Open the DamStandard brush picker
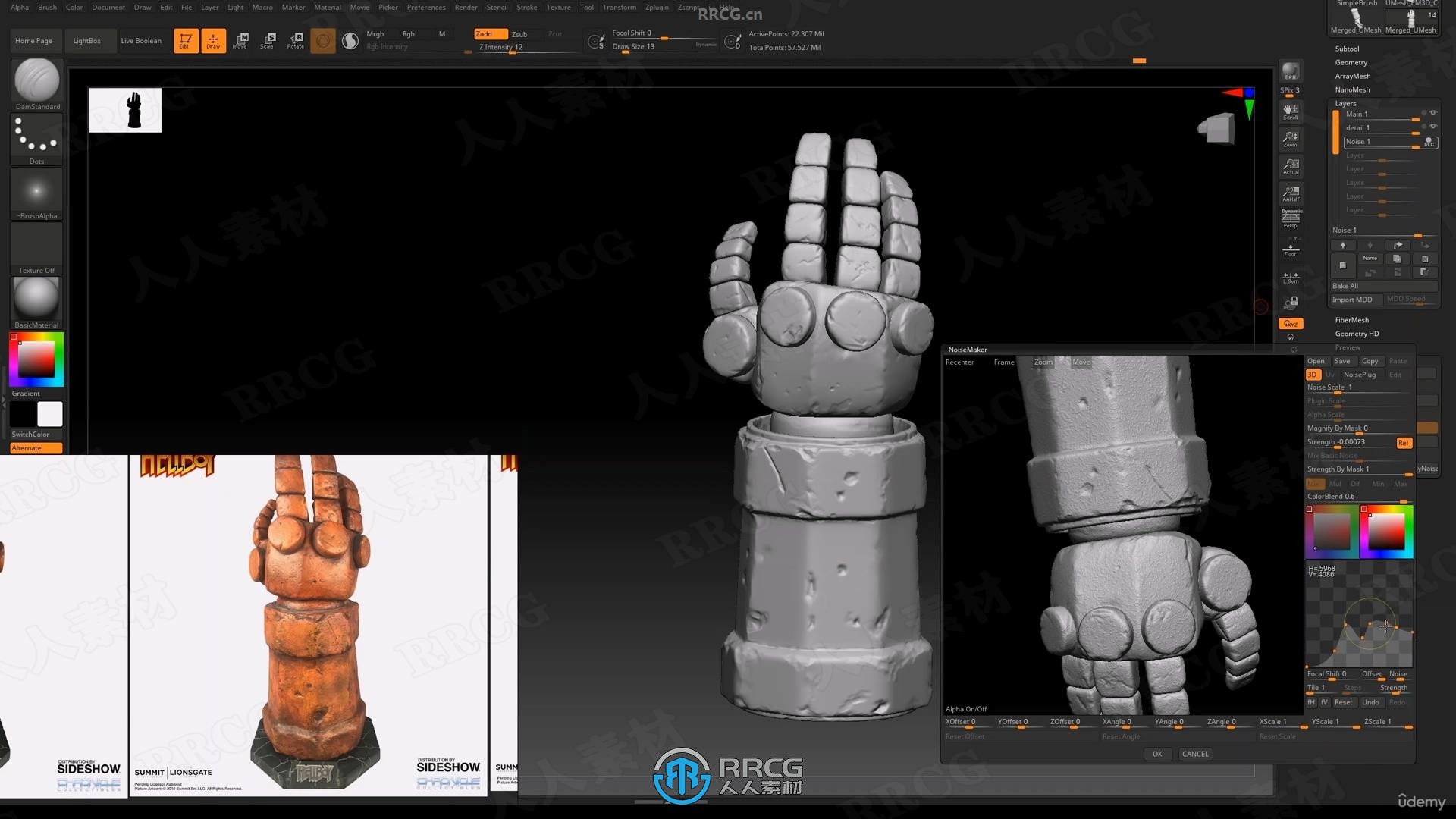The image size is (1456, 819). tap(36, 84)
